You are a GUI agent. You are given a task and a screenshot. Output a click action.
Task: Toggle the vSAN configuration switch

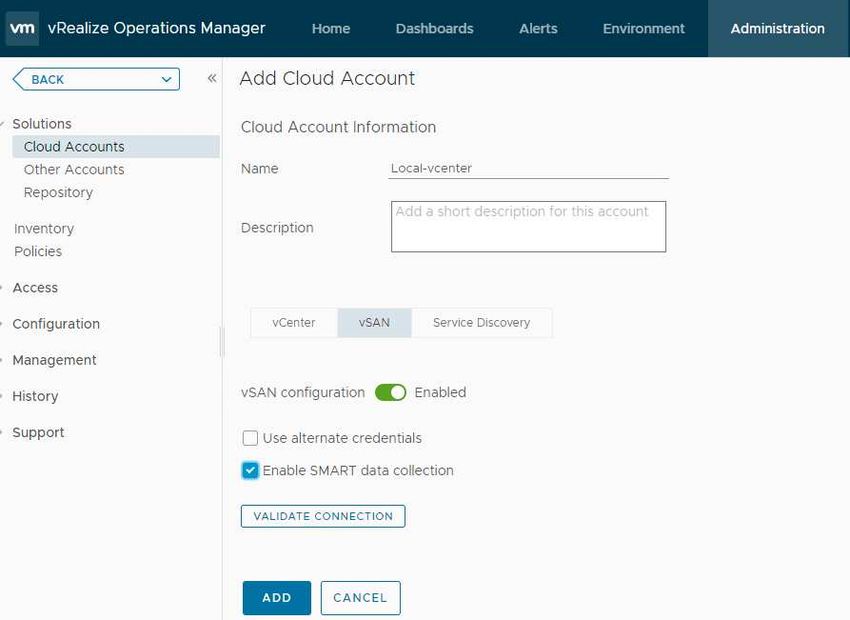point(390,392)
